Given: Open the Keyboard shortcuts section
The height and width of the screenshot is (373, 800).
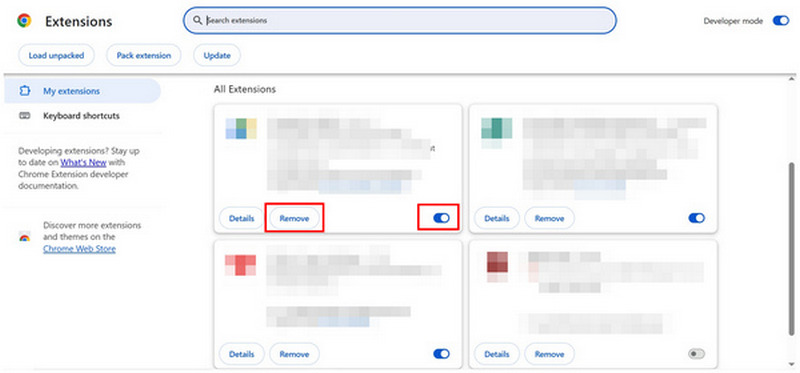Looking at the screenshot, I should tap(83, 116).
